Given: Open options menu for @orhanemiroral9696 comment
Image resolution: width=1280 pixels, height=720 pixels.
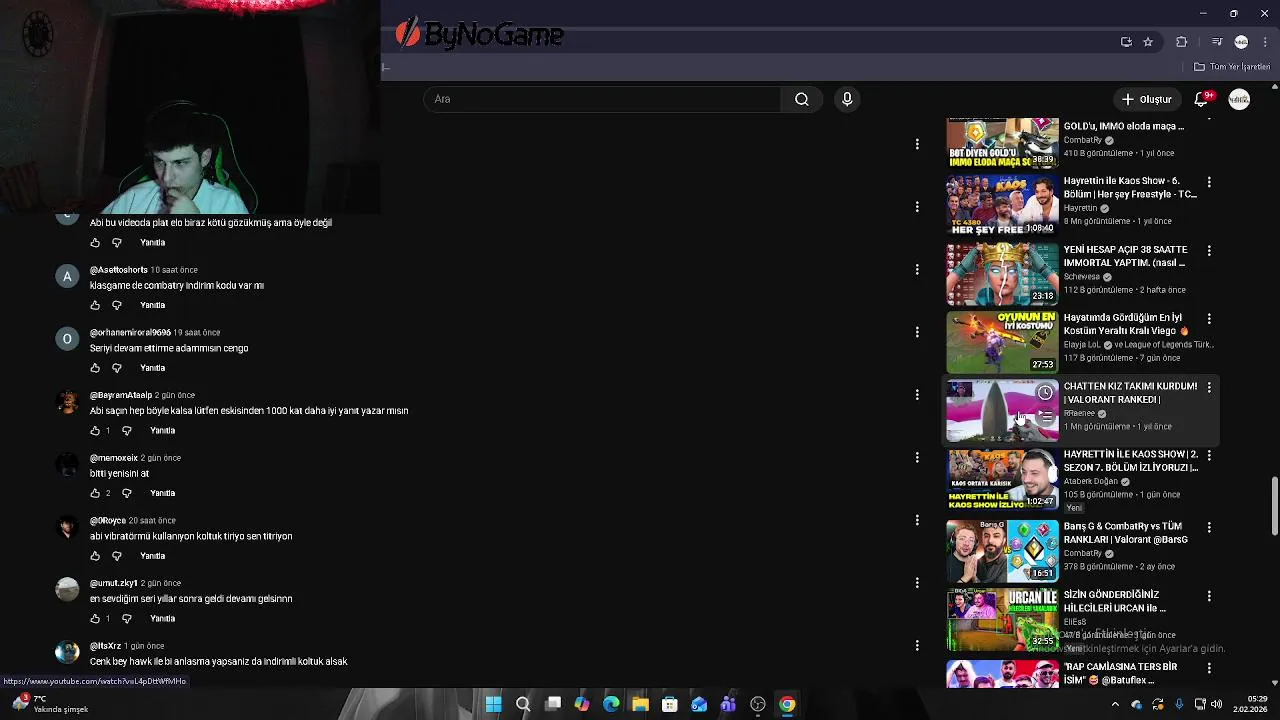Looking at the screenshot, I should [x=917, y=332].
